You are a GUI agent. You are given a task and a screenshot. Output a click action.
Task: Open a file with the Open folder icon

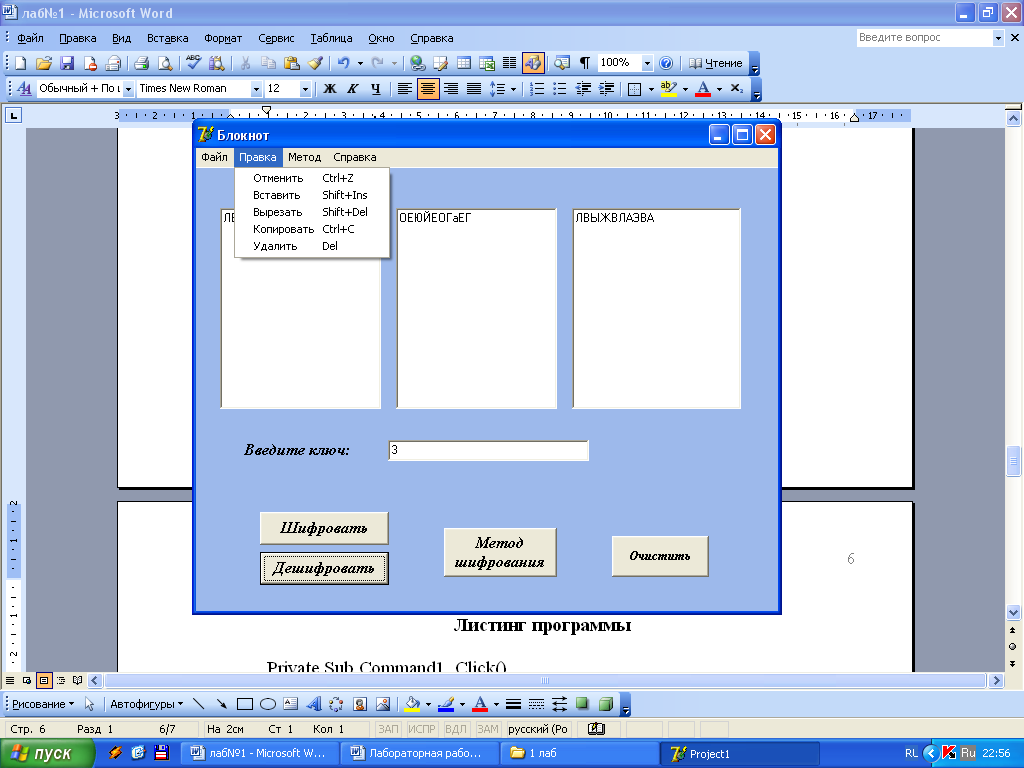click(x=43, y=63)
